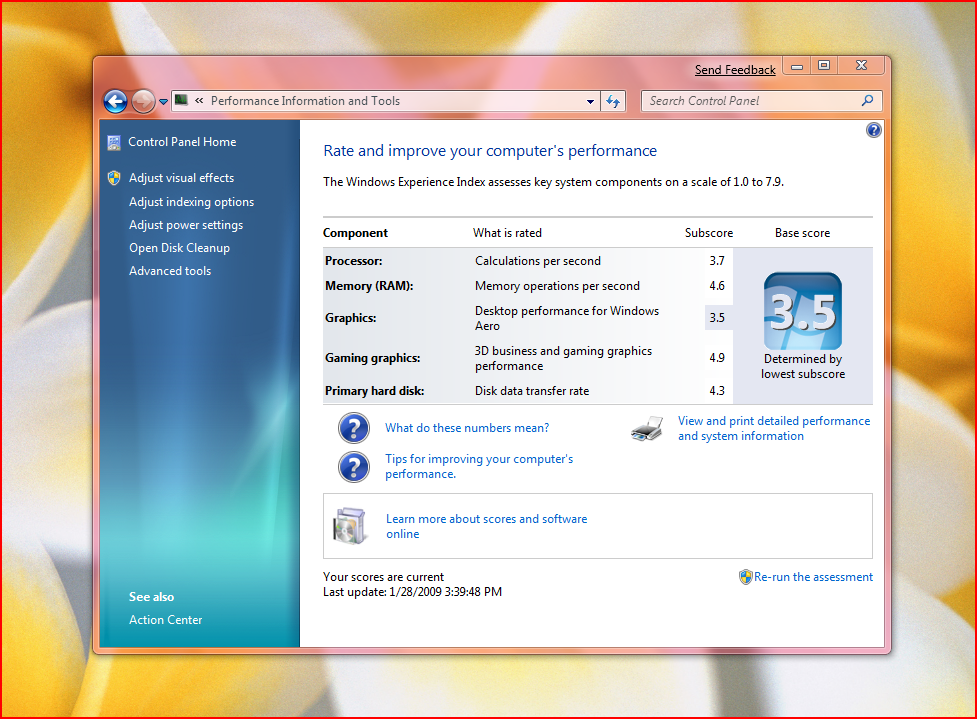The width and height of the screenshot is (977, 719).
Task: Click the shield icon next to Re-run
Action: tap(746, 577)
